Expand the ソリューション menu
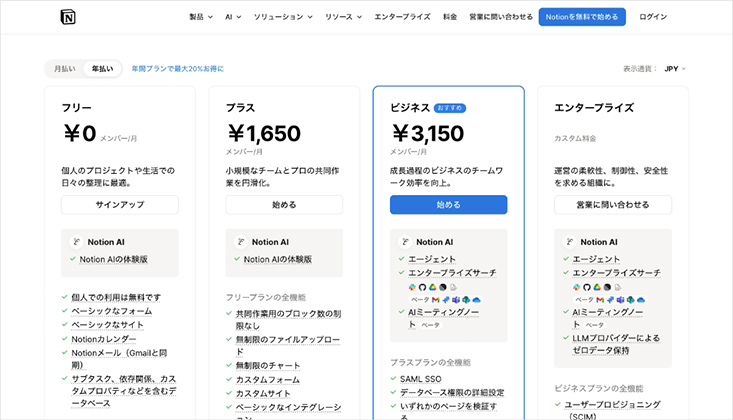This screenshot has height=420, width=733. pyautogui.click(x=283, y=17)
